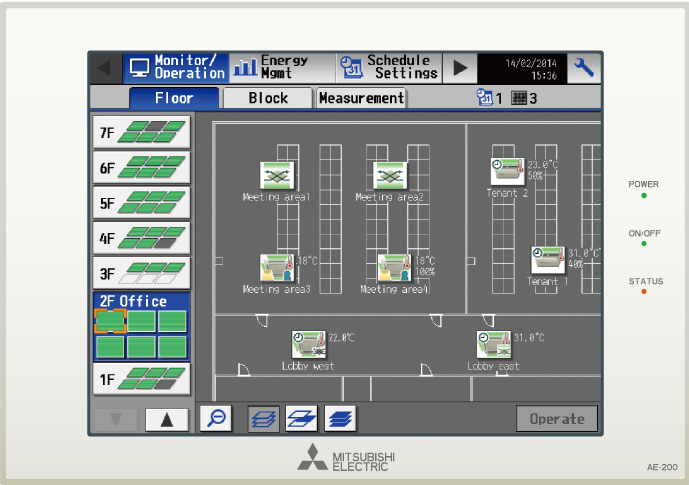Click the zoom out magnifier icon
689x485 pixels.
[216, 418]
